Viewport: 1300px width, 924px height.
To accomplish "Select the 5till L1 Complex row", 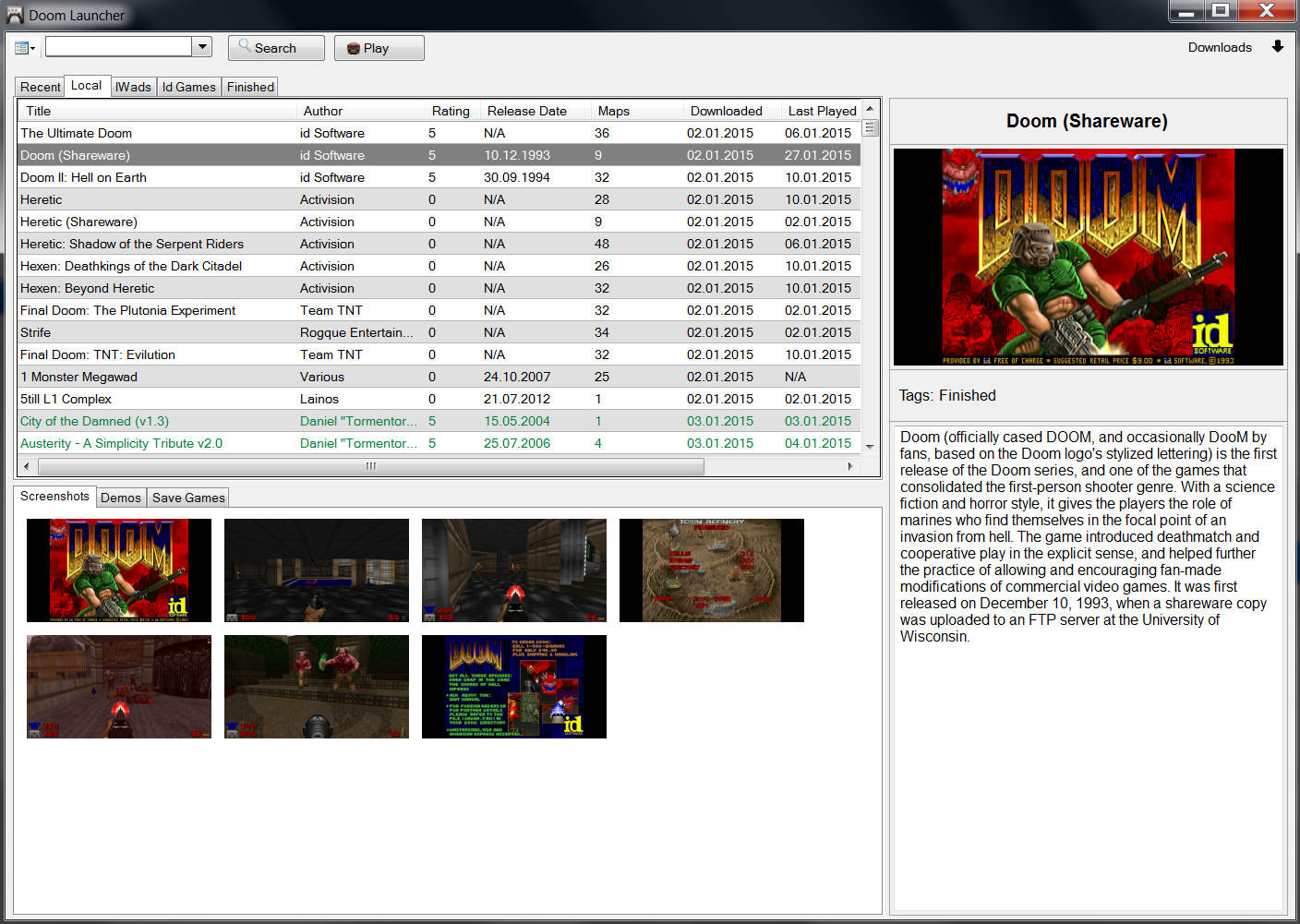I will [x=439, y=399].
